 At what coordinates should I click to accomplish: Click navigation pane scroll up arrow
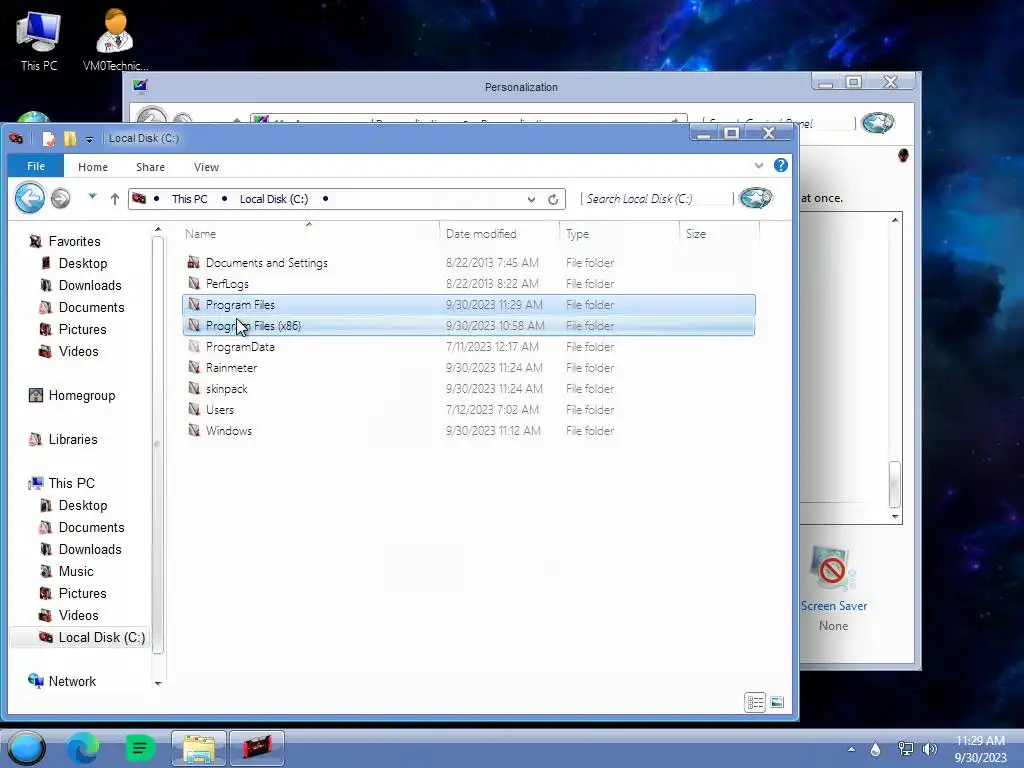tap(158, 229)
